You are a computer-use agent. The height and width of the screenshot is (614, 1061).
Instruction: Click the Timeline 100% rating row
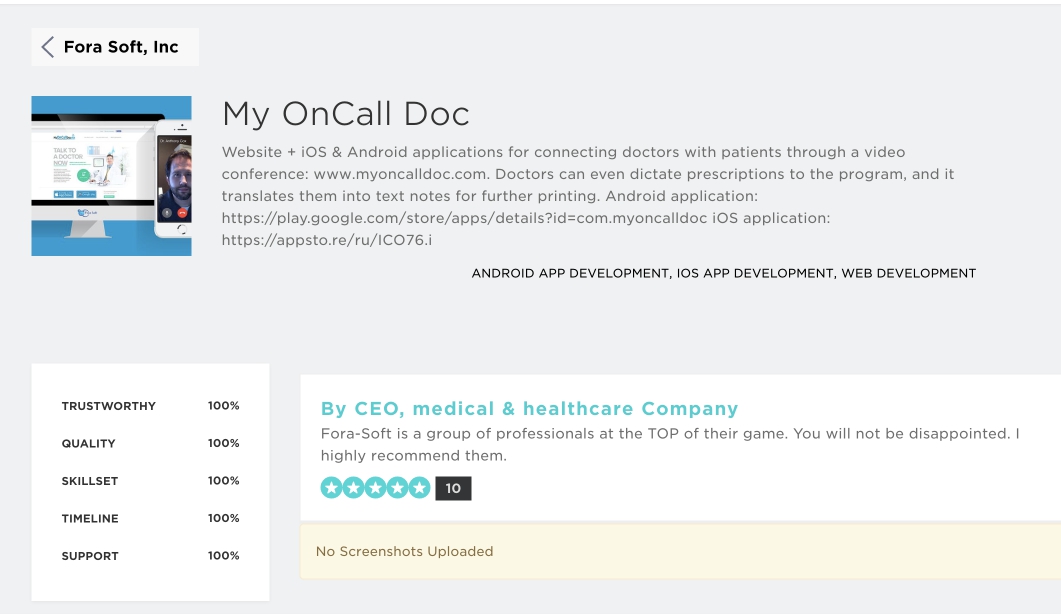point(150,519)
